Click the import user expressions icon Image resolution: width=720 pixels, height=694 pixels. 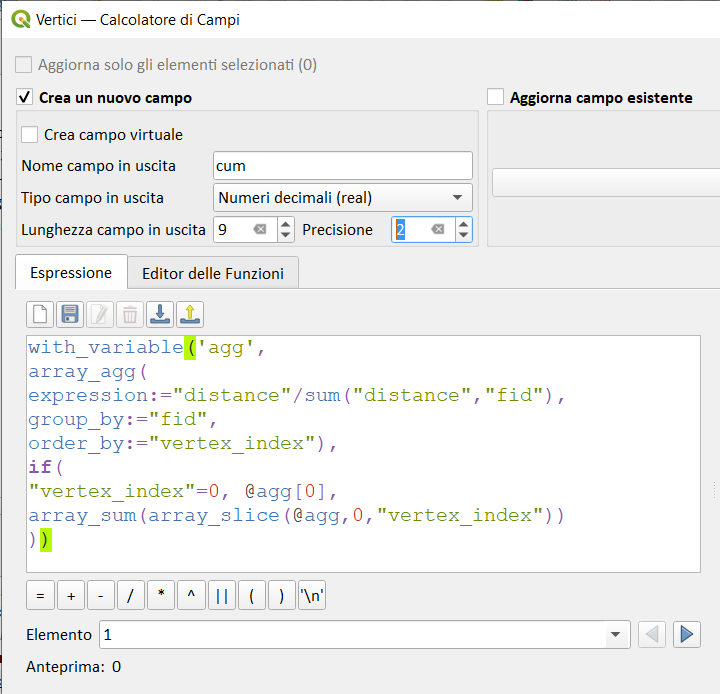pyautogui.click(x=160, y=315)
